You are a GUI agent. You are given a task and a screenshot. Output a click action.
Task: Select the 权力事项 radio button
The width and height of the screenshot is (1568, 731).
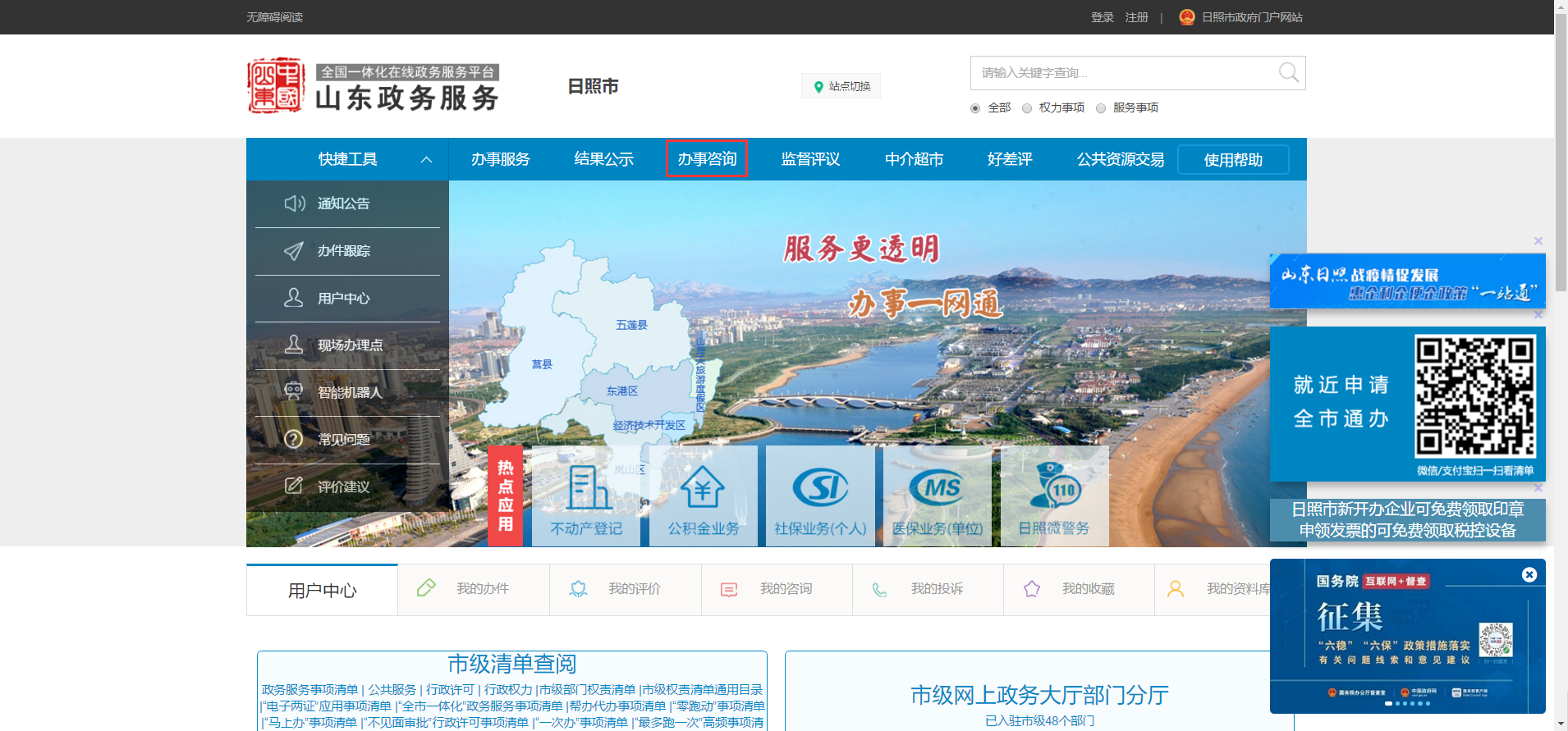coord(1027,108)
